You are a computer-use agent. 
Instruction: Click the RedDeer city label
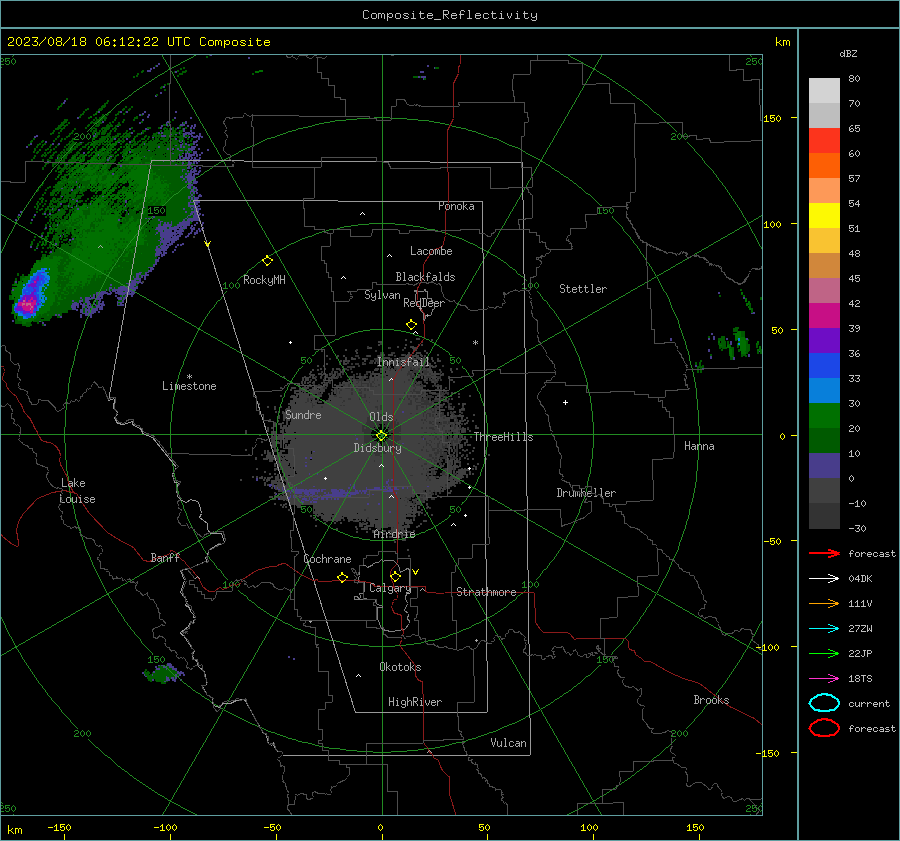(424, 303)
